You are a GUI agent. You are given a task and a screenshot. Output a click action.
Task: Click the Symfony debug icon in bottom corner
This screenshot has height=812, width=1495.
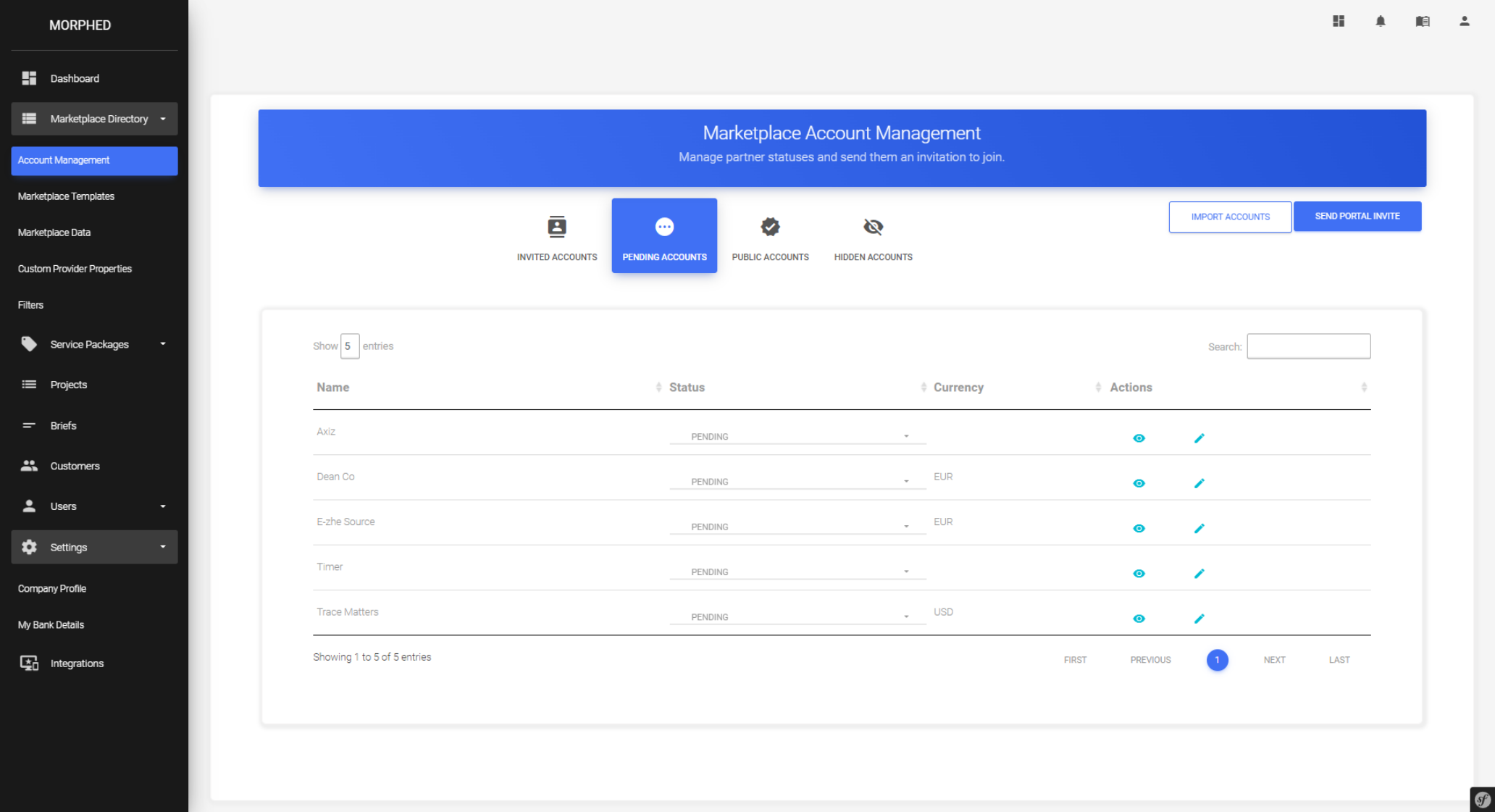[1482, 799]
